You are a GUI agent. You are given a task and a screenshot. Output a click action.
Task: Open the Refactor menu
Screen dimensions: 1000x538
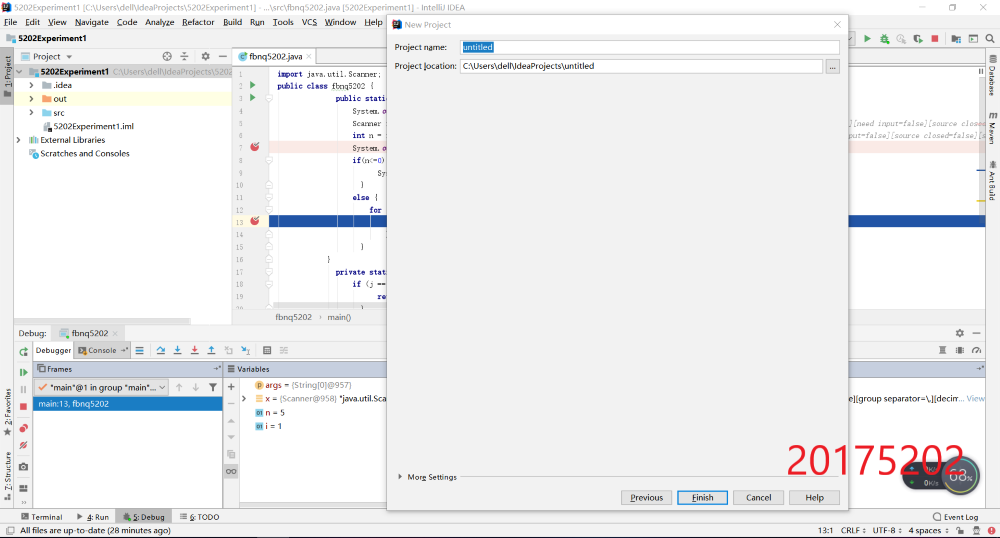tap(198, 22)
